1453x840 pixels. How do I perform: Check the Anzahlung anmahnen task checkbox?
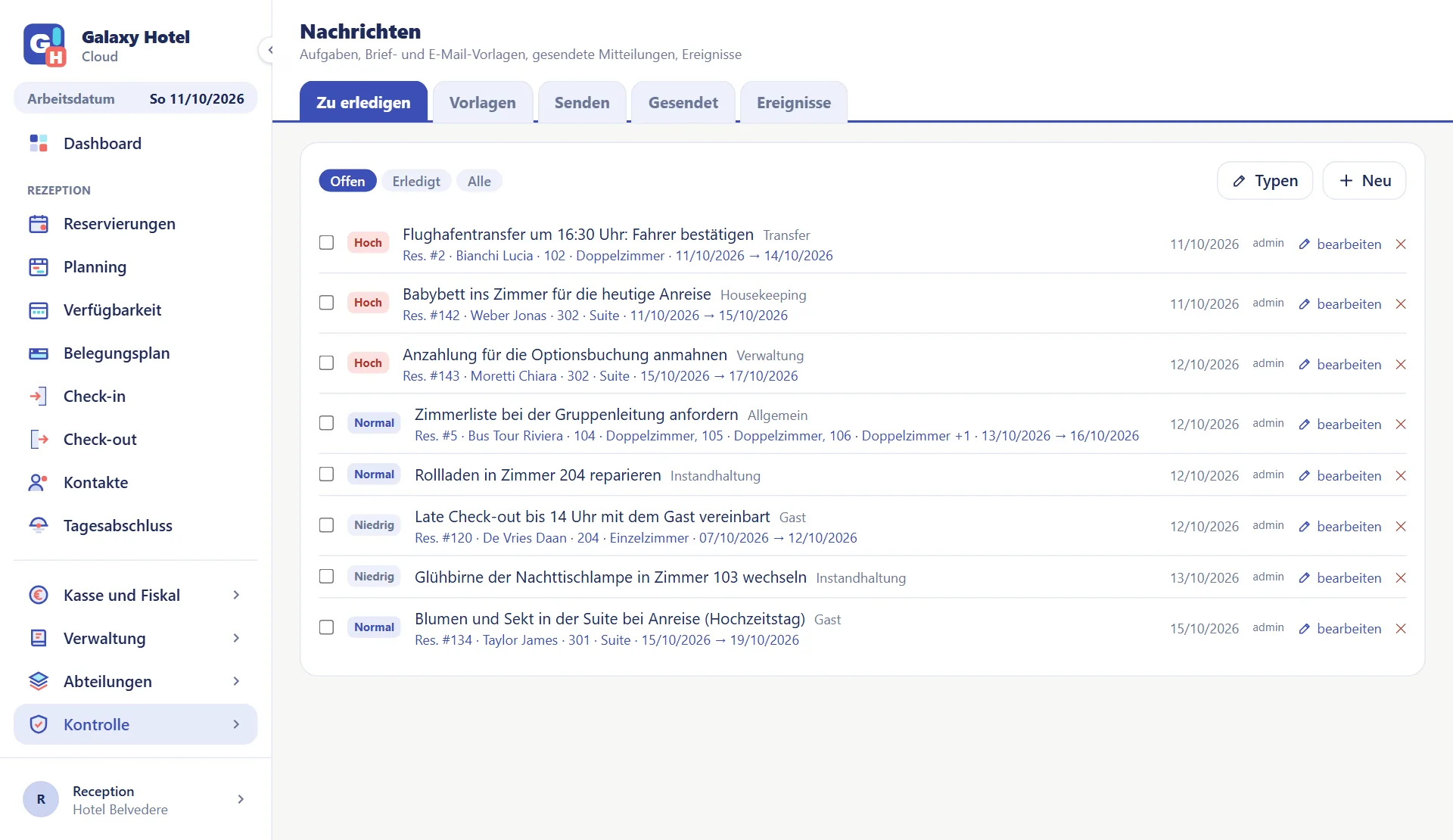pyautogui.click(x=326, y=363)
